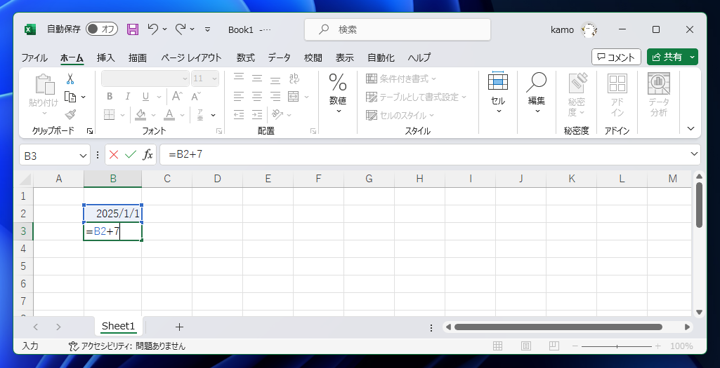Click the Borders grid icon

click(109, 114)
